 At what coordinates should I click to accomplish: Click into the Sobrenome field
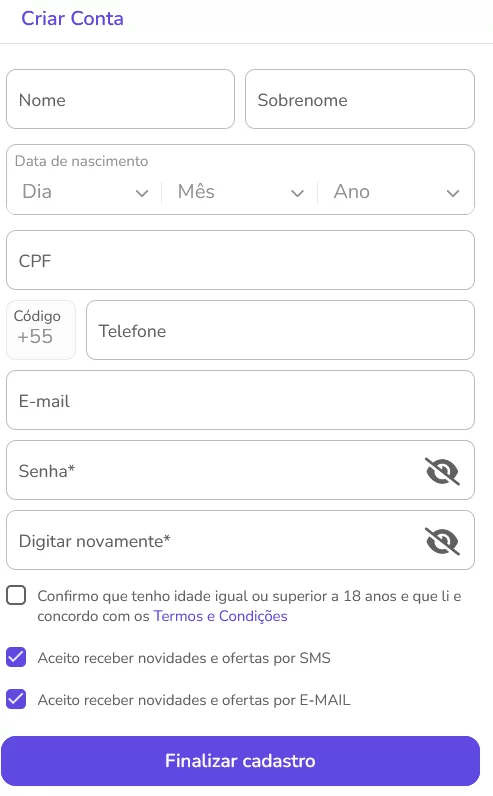359,99
